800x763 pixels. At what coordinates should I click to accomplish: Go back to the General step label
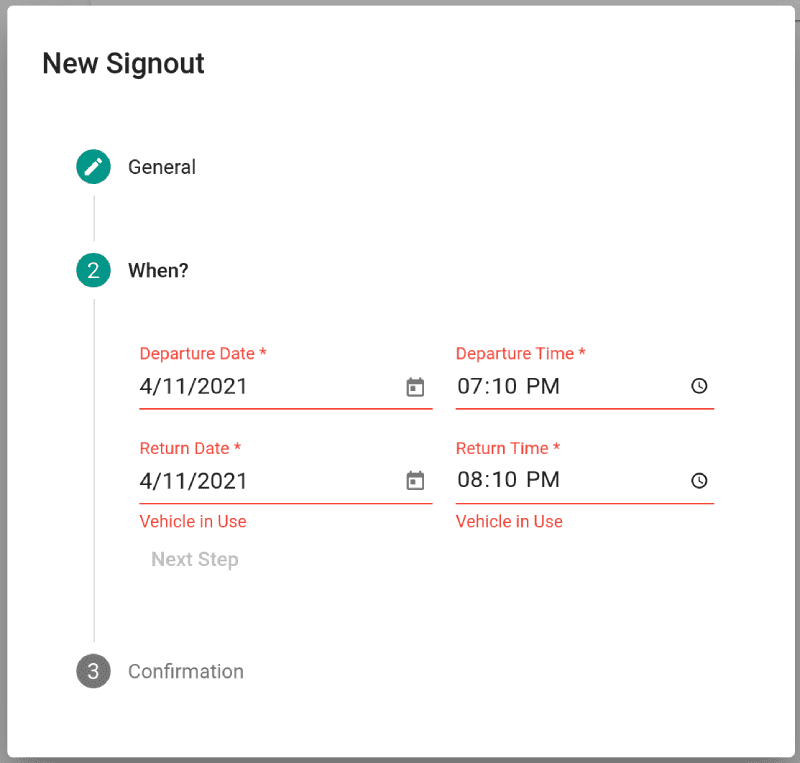tap(162, 167)
